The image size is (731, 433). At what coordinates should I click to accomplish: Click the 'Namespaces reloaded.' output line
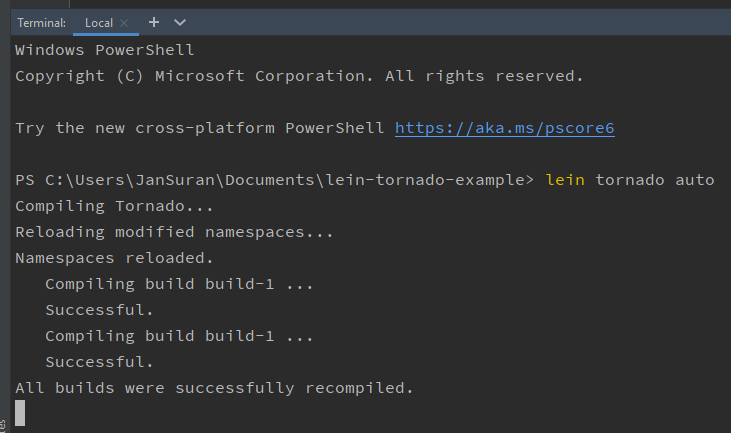click(114, 258)
